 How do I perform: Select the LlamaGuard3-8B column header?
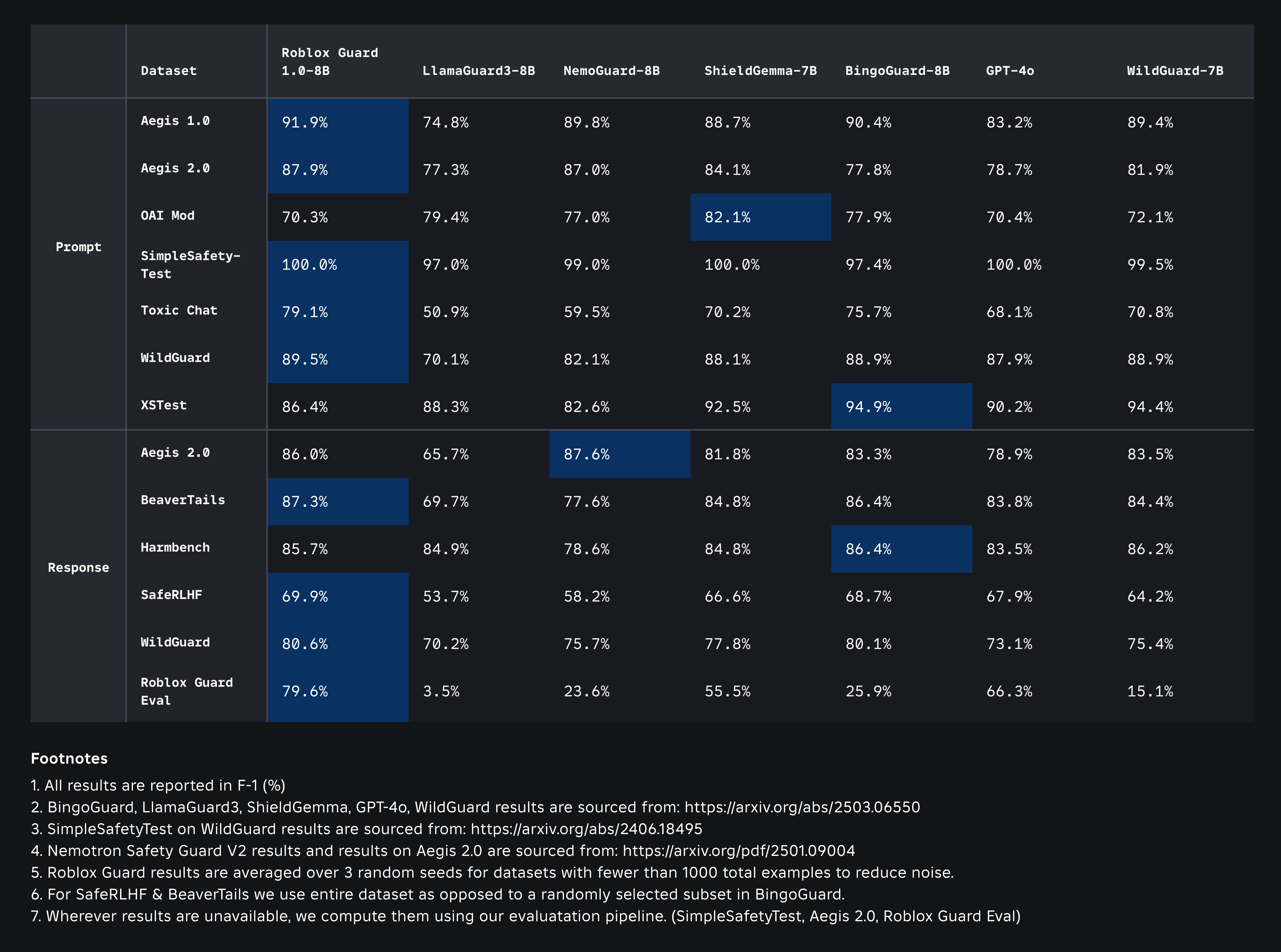coord(478,71)
